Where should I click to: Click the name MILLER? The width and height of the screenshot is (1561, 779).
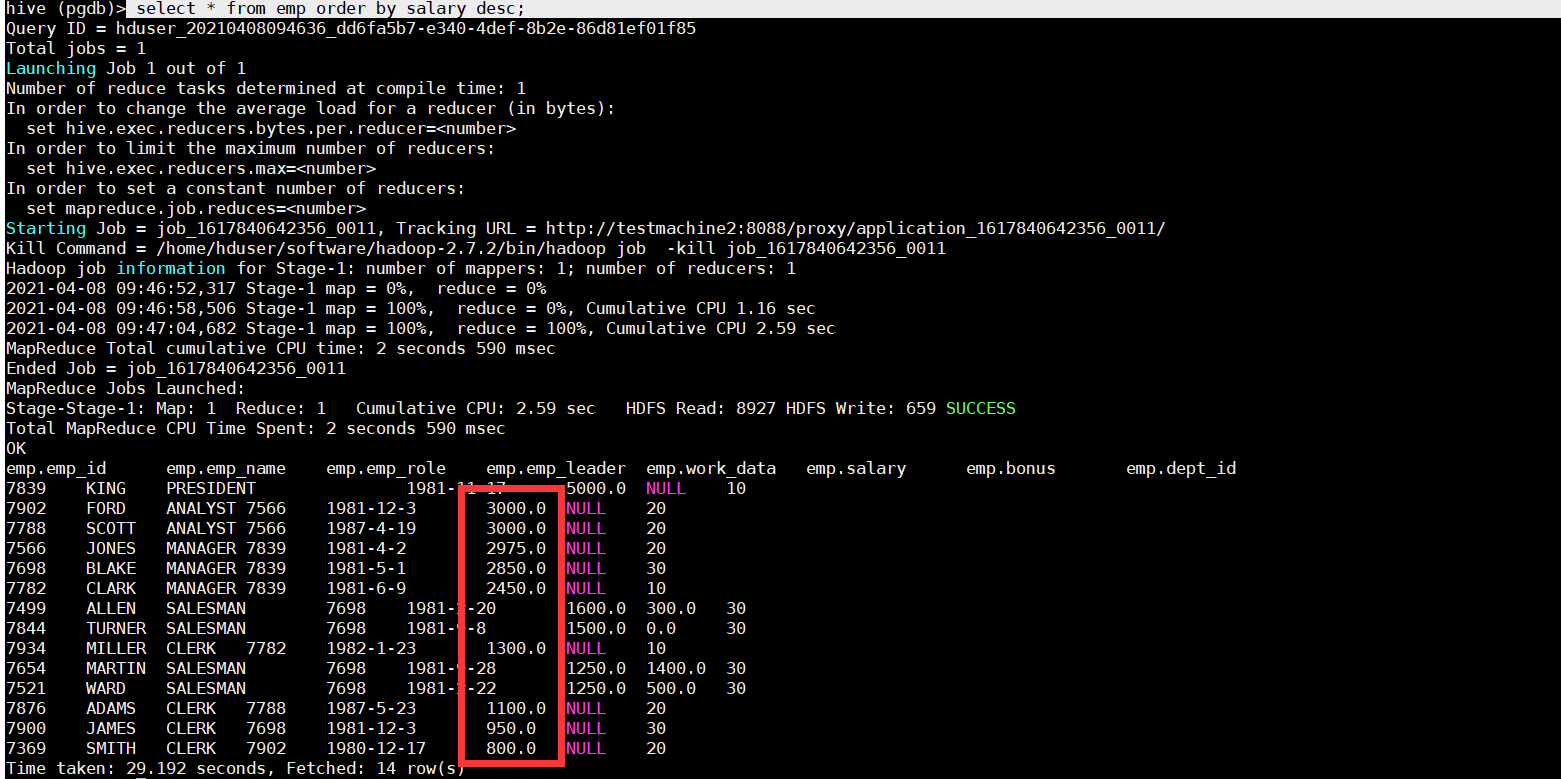pyautogui.click(x=116, y=648)
